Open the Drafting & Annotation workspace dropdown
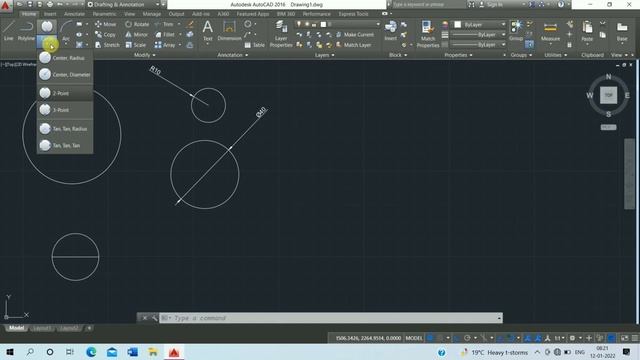The image size is (640, 360). [124, 4]
